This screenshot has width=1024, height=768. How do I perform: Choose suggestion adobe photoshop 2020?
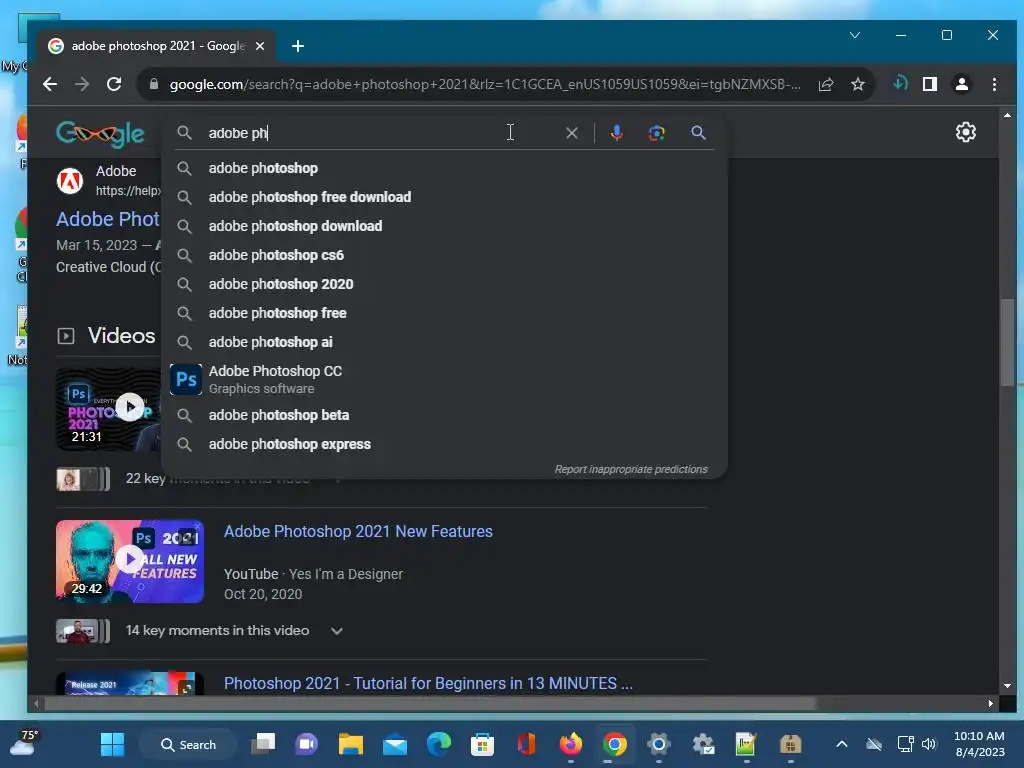[x=444, y=285]
